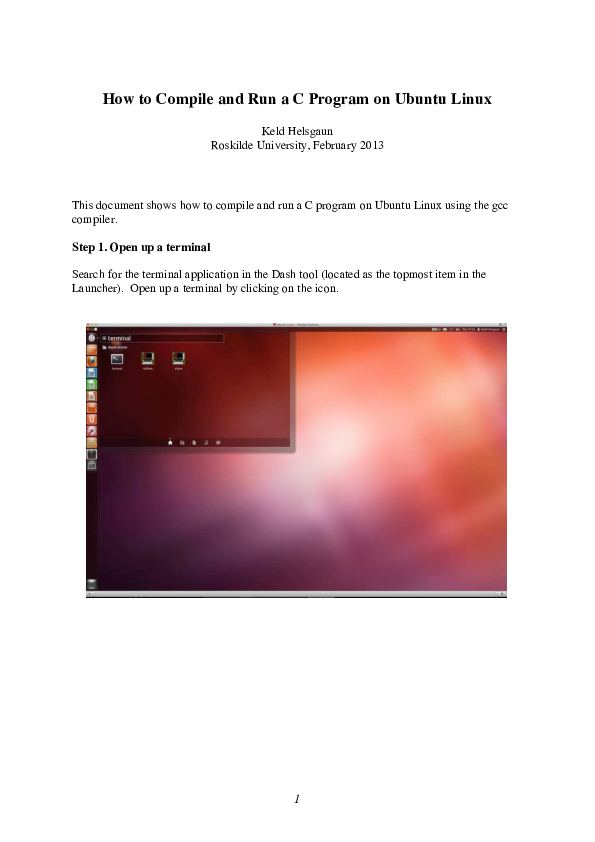Image resolution: width=595 pixels, height=842 pixels.
Task: Select the Music lens in Dash
Action: [x=206, y=442]
